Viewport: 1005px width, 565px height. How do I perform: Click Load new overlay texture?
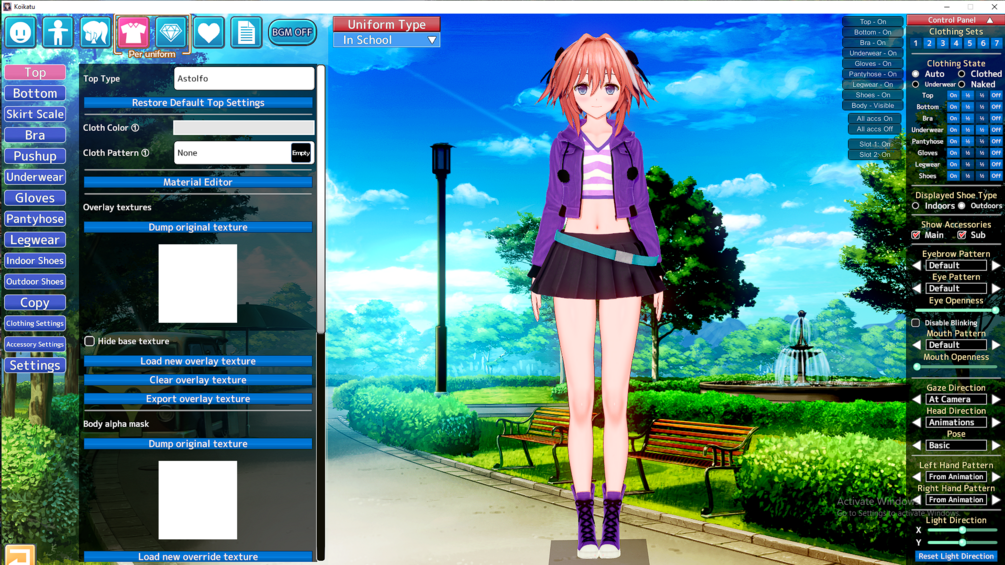[198, 361]
